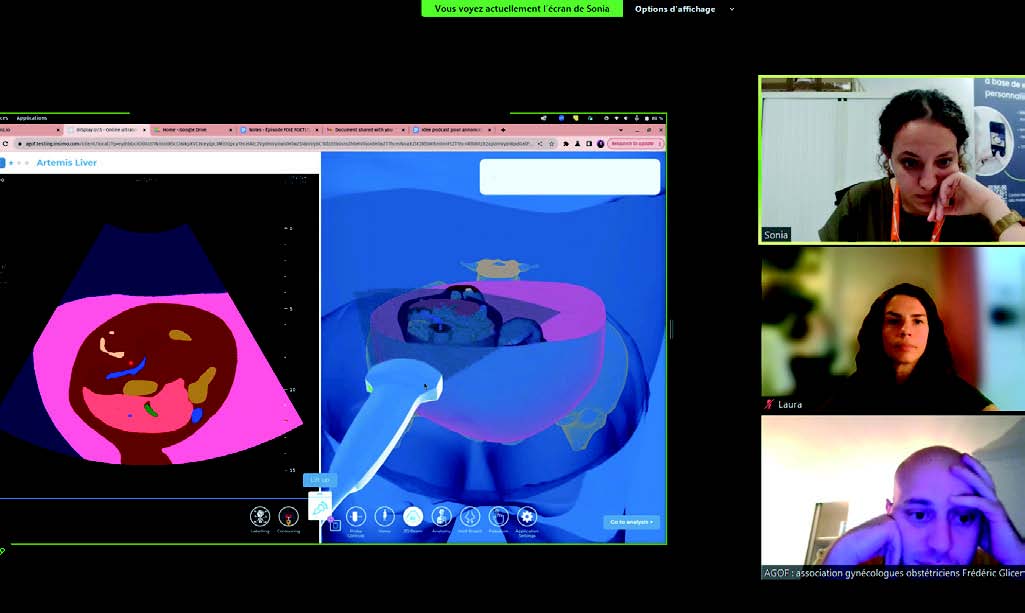Select Laura's video thumbnail
The height and width of the screenshot is (613, 1025).
[x=891, y=329]
